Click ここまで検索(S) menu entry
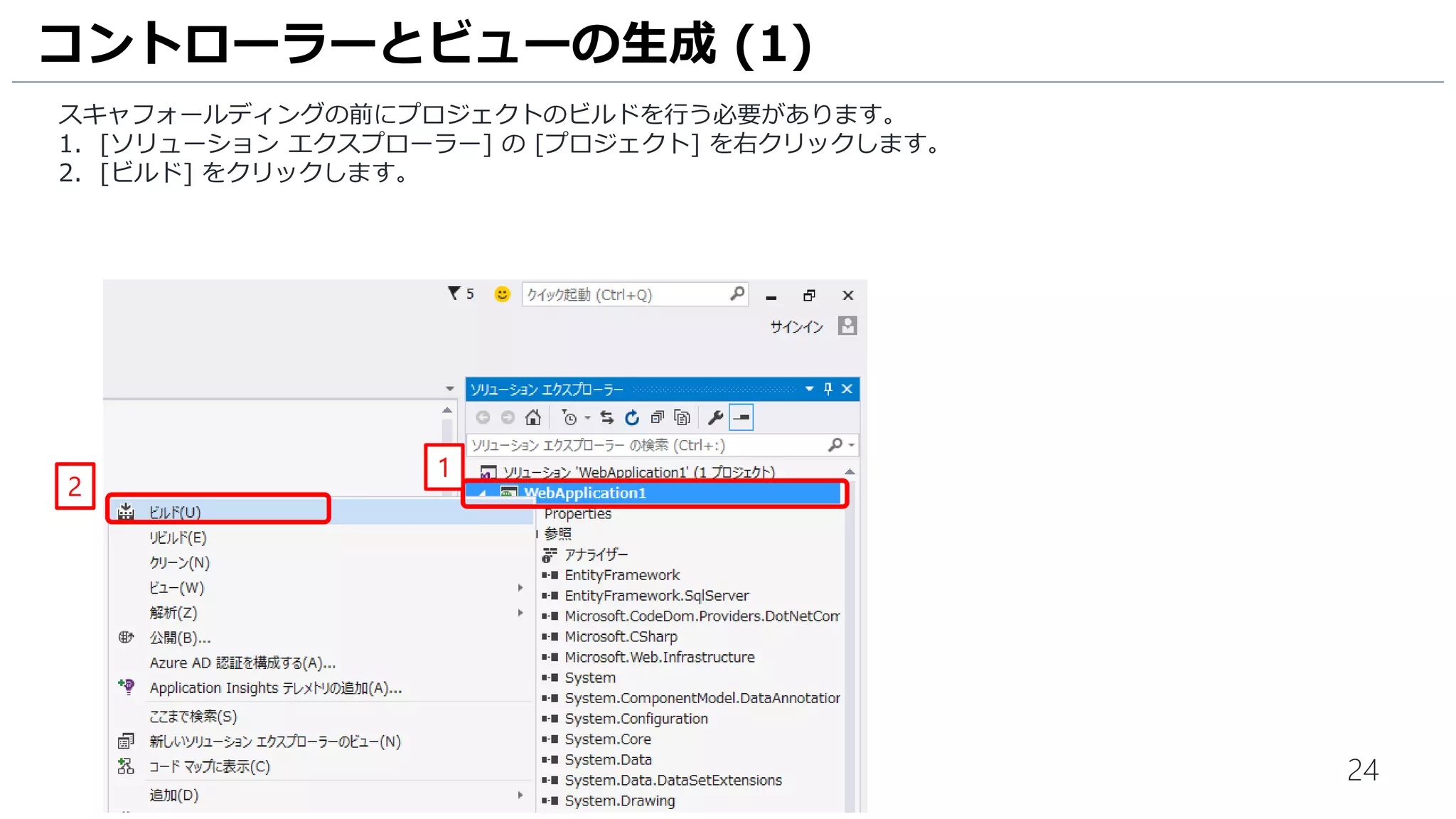The height and width of the screenshot is (819, 1456). pyautogui.click(x=193, y=716)
